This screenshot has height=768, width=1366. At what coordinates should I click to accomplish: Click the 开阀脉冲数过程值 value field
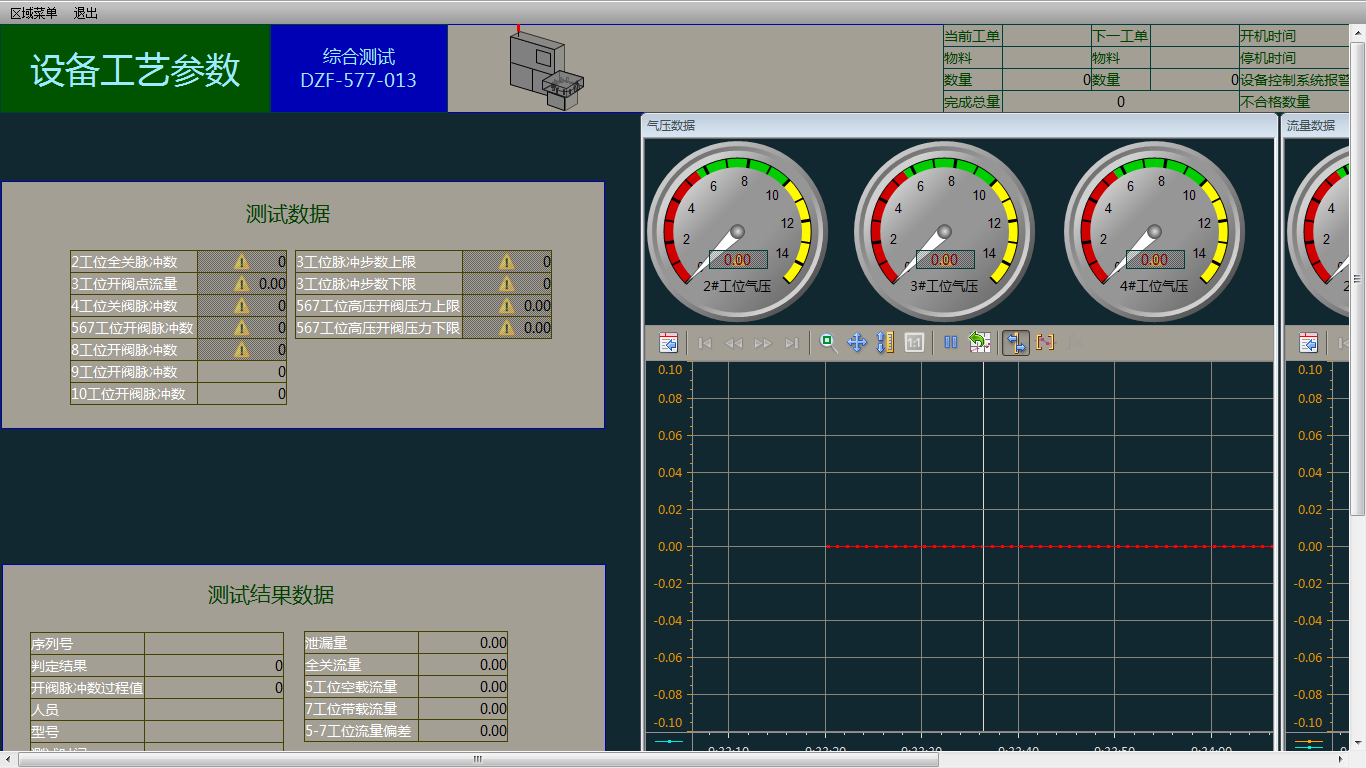pos(214,688)
